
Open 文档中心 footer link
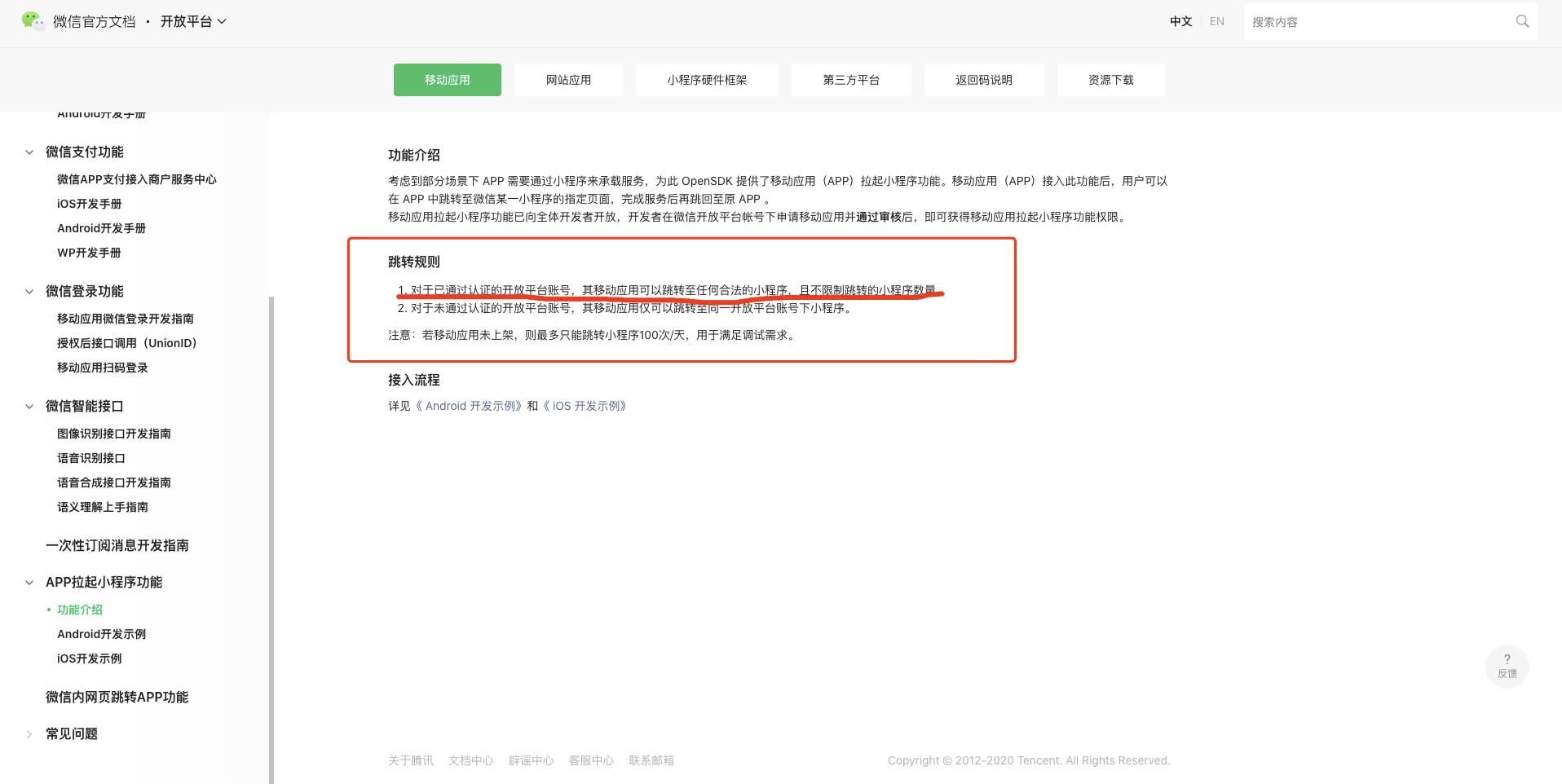click(x=471, y=760)
